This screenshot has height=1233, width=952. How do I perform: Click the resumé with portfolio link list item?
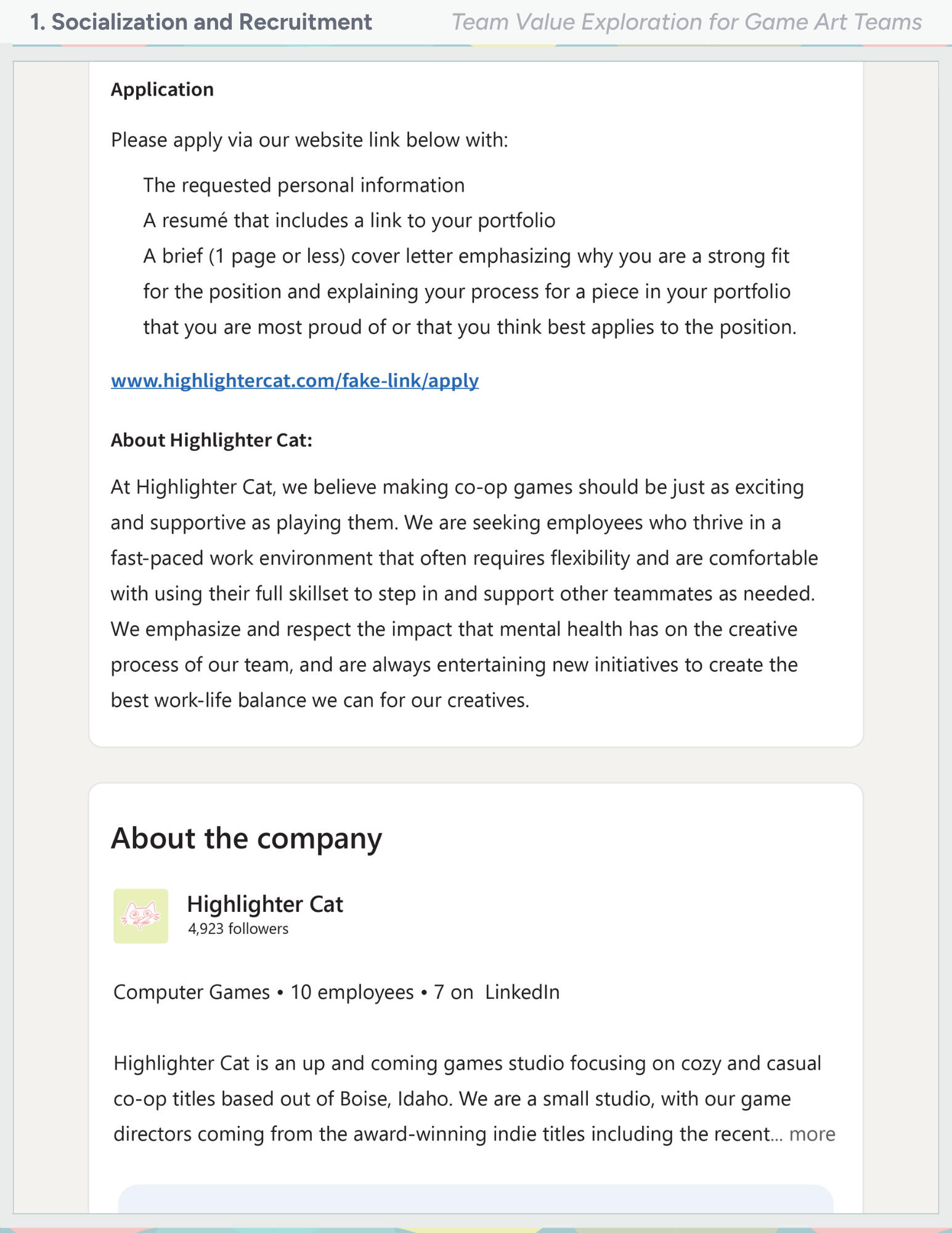(349, 220)
